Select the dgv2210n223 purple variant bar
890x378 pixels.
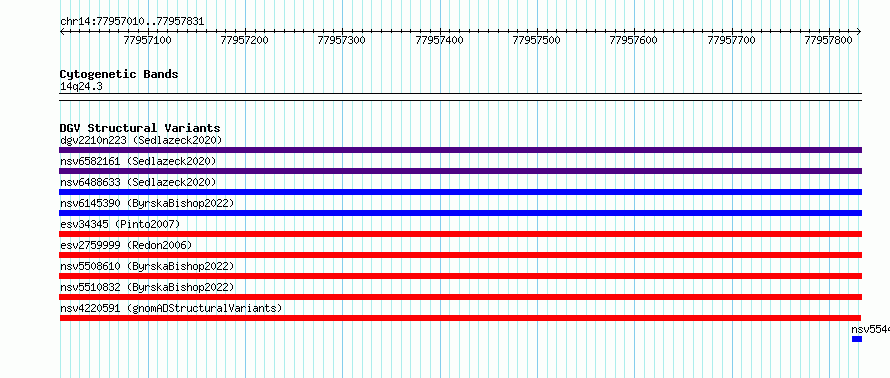[x=460, y=150]
